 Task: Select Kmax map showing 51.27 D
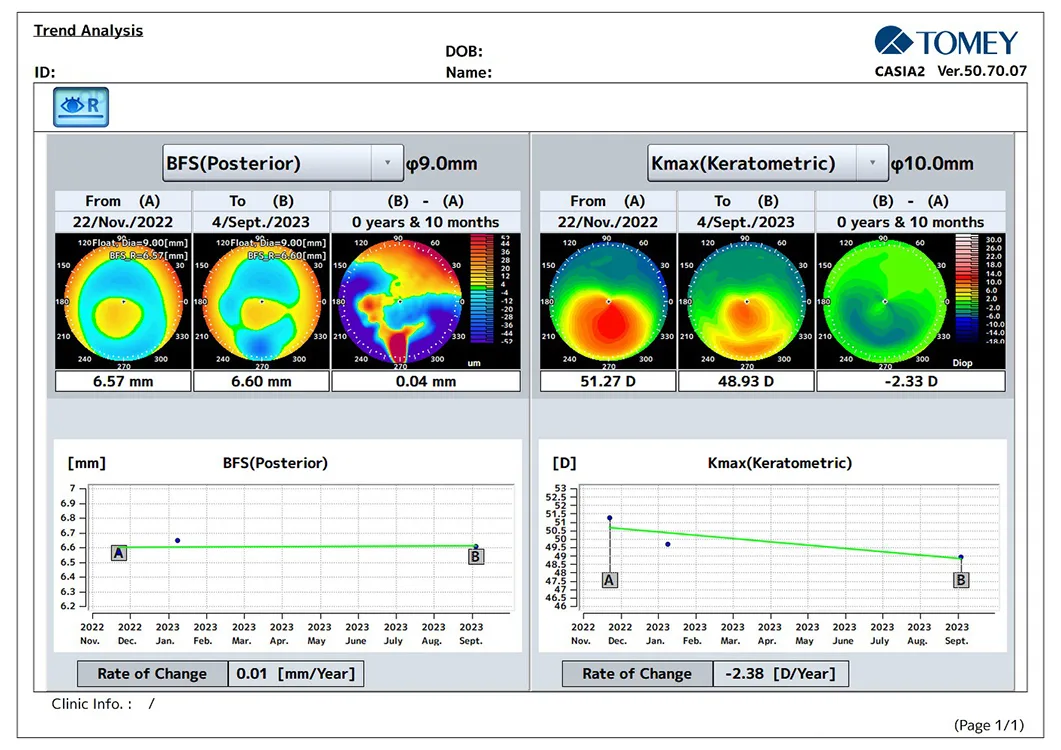click(x=608, y=301)
